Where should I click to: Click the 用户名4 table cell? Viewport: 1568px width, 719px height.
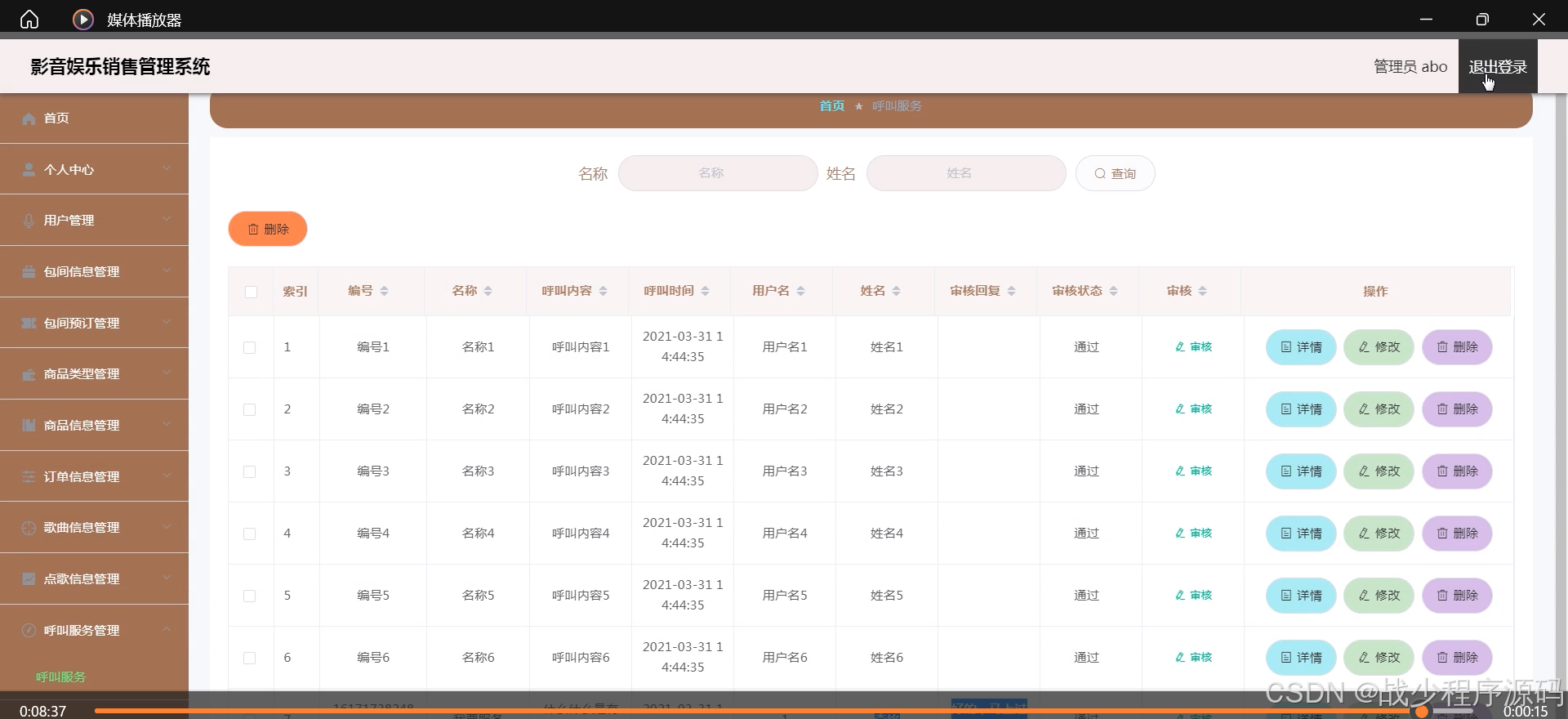pyautogui.click(x=785, y=534)
